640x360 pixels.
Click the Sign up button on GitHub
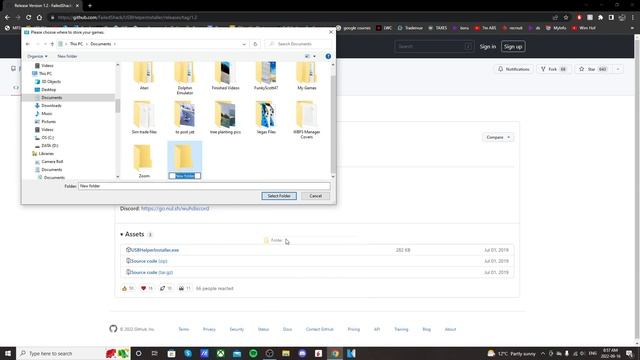513,47
